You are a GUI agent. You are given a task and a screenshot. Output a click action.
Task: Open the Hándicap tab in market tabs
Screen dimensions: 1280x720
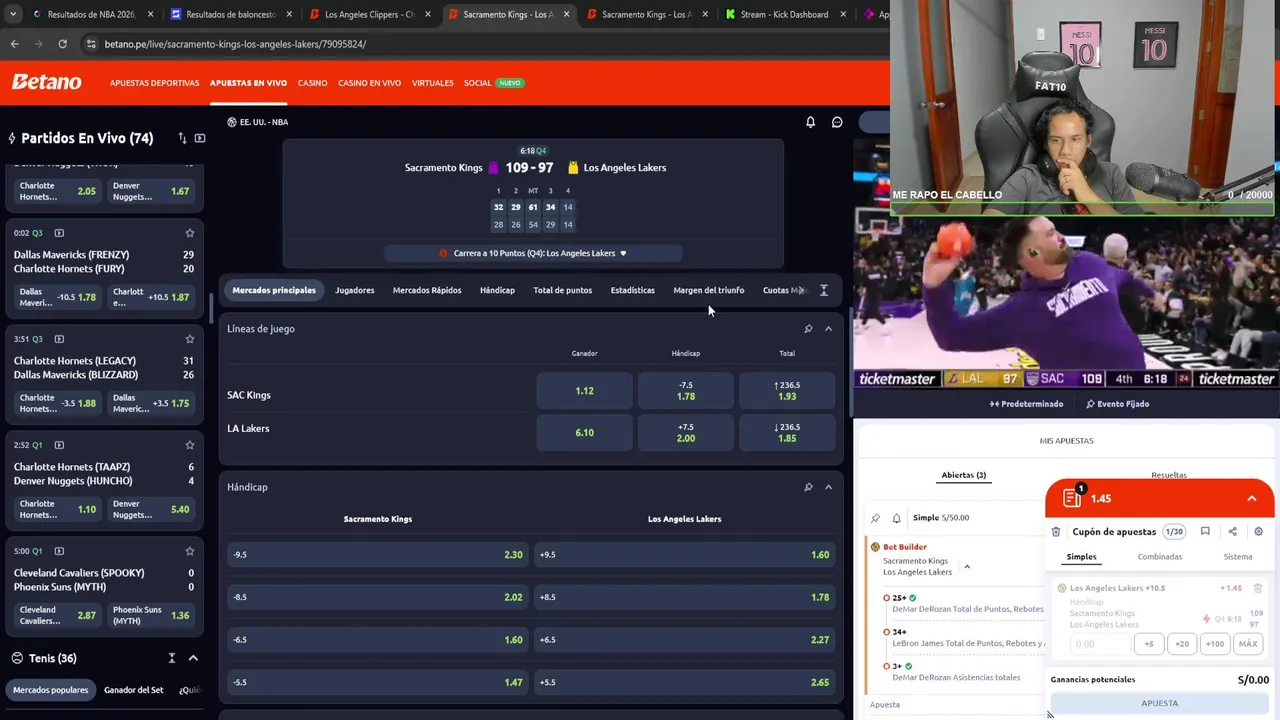(x=497, y=290)
